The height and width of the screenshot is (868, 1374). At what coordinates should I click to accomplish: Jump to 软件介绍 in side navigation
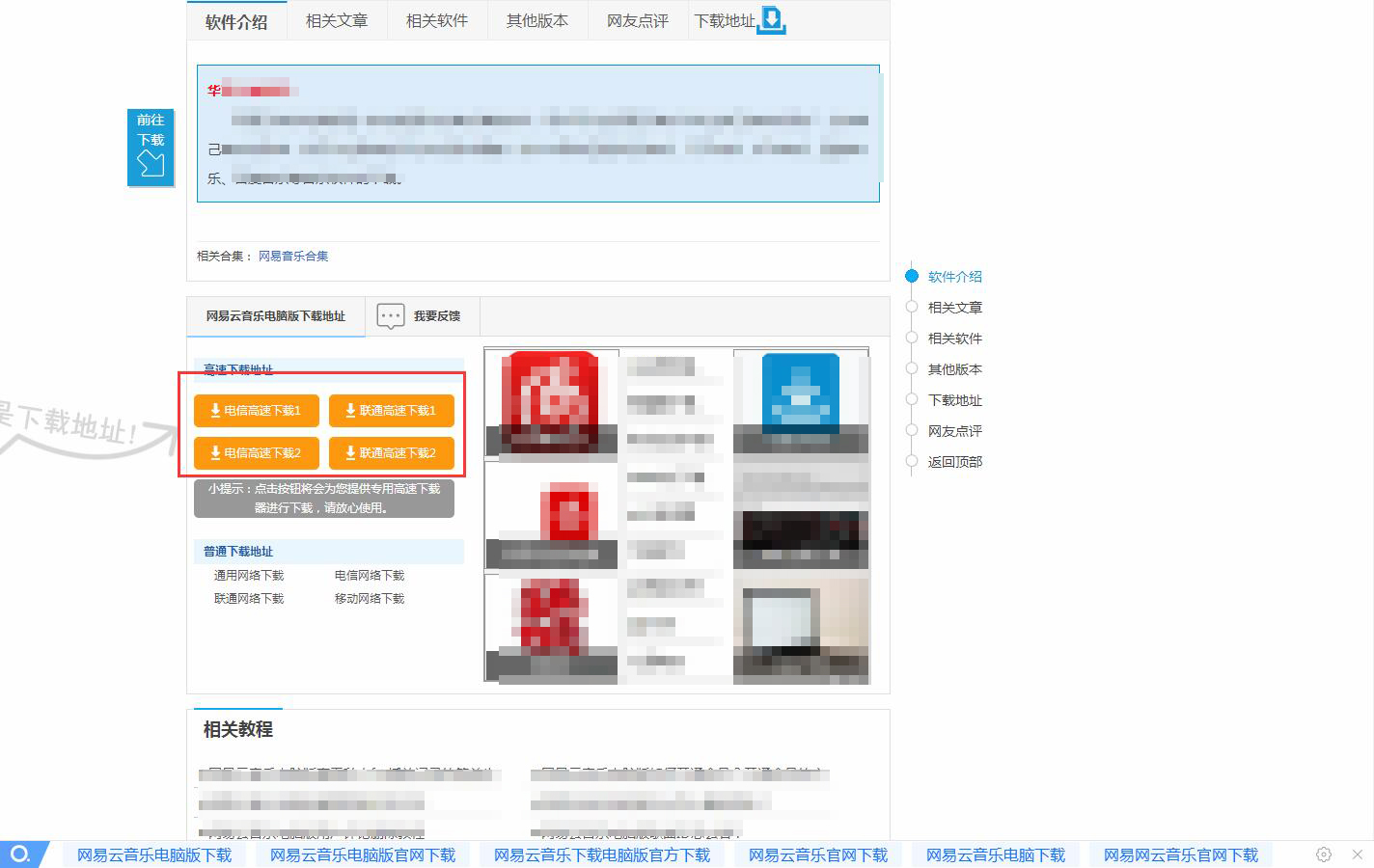point(955,277)
